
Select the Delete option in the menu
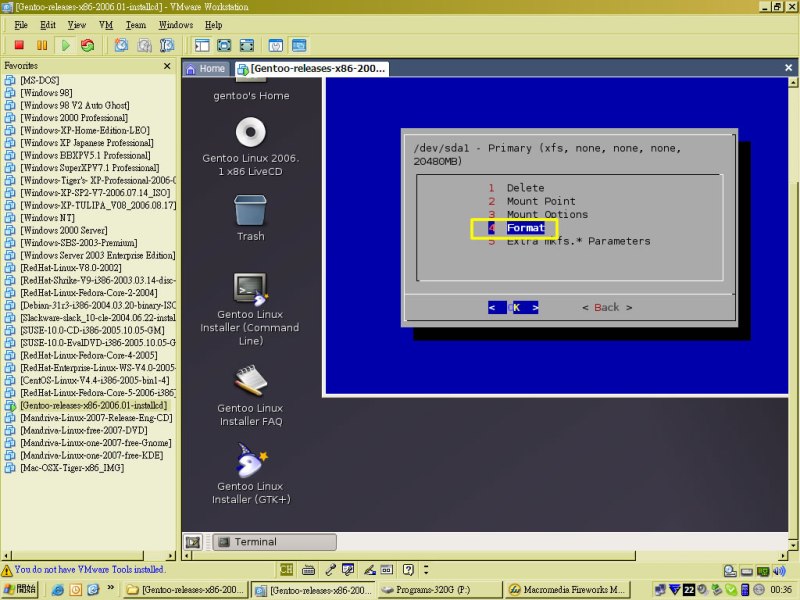tap(516, 188)
